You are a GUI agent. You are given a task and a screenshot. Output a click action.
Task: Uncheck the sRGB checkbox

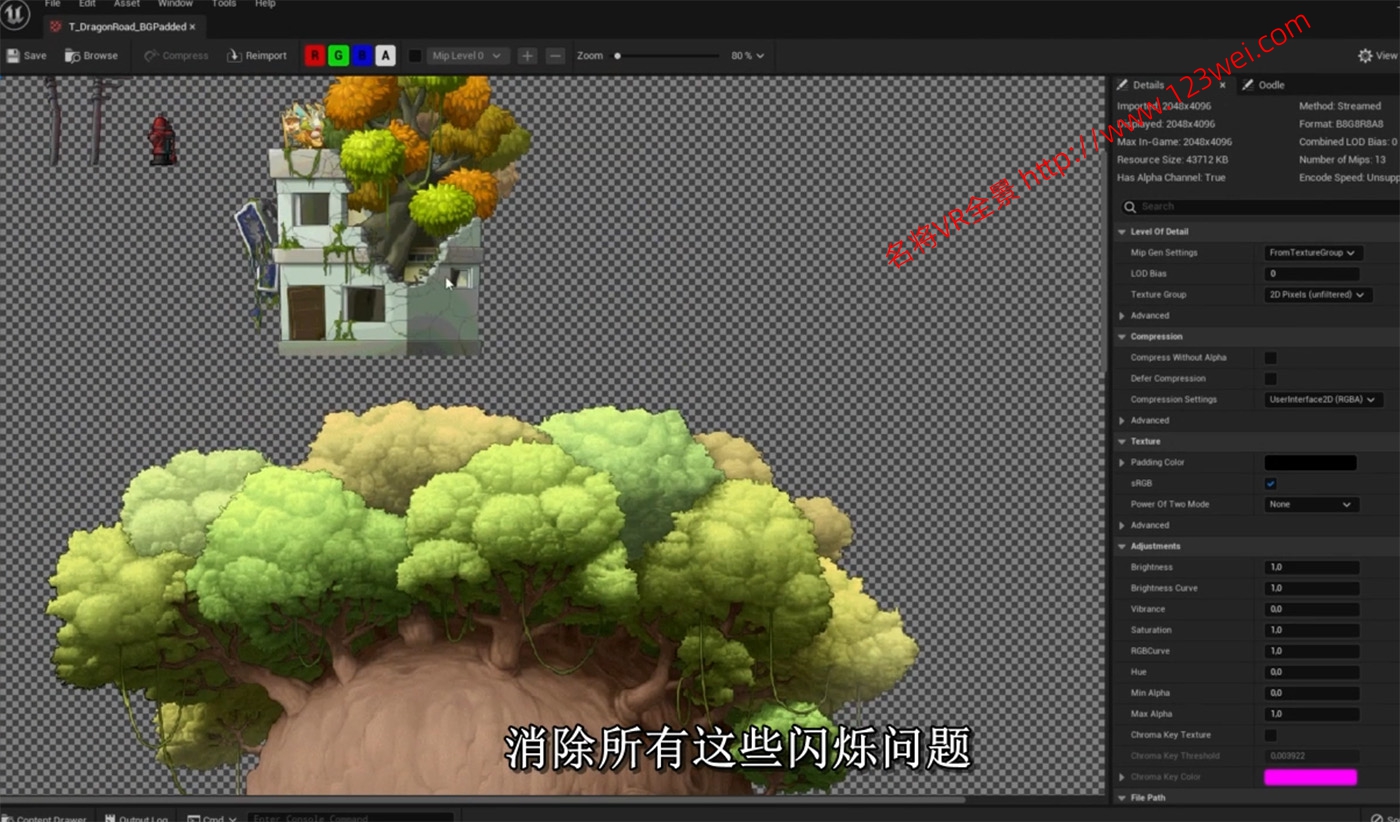pyautogui.click(x=1270, y=484)
